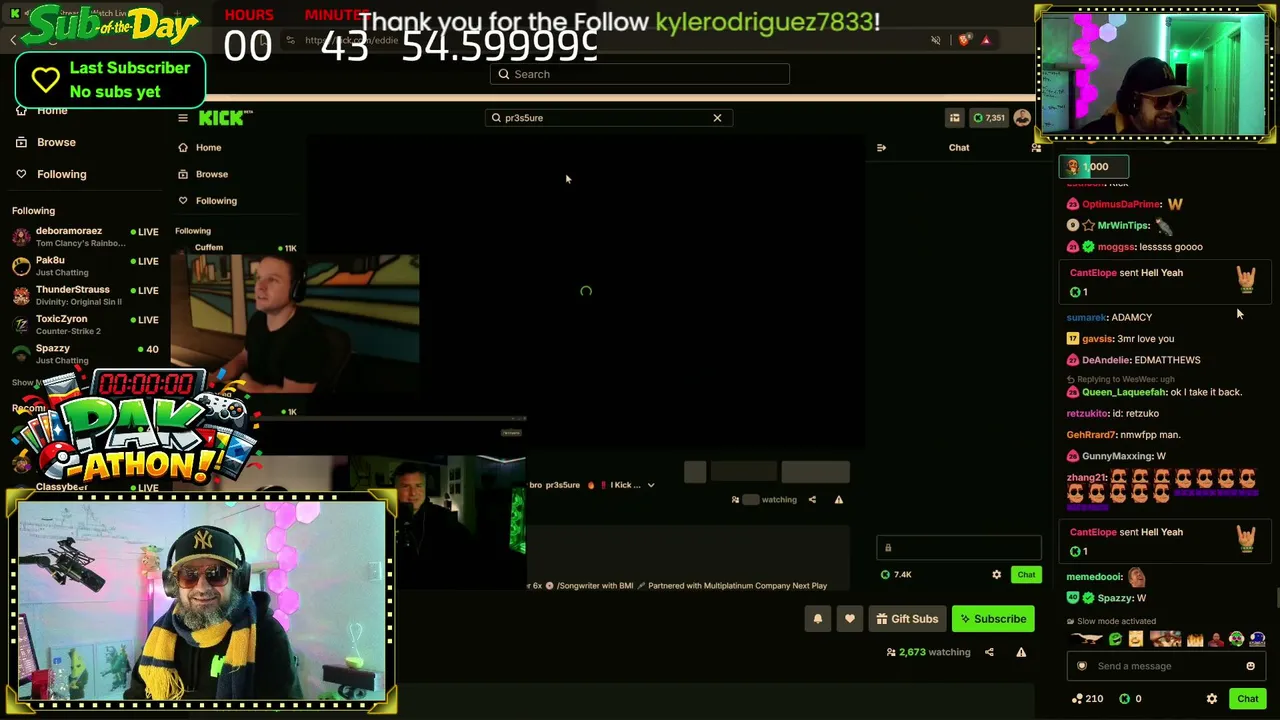The width and height of the screenshot is (1280, 720).
Task: Click the Send a message field
Action: (x=1166, y=666)
